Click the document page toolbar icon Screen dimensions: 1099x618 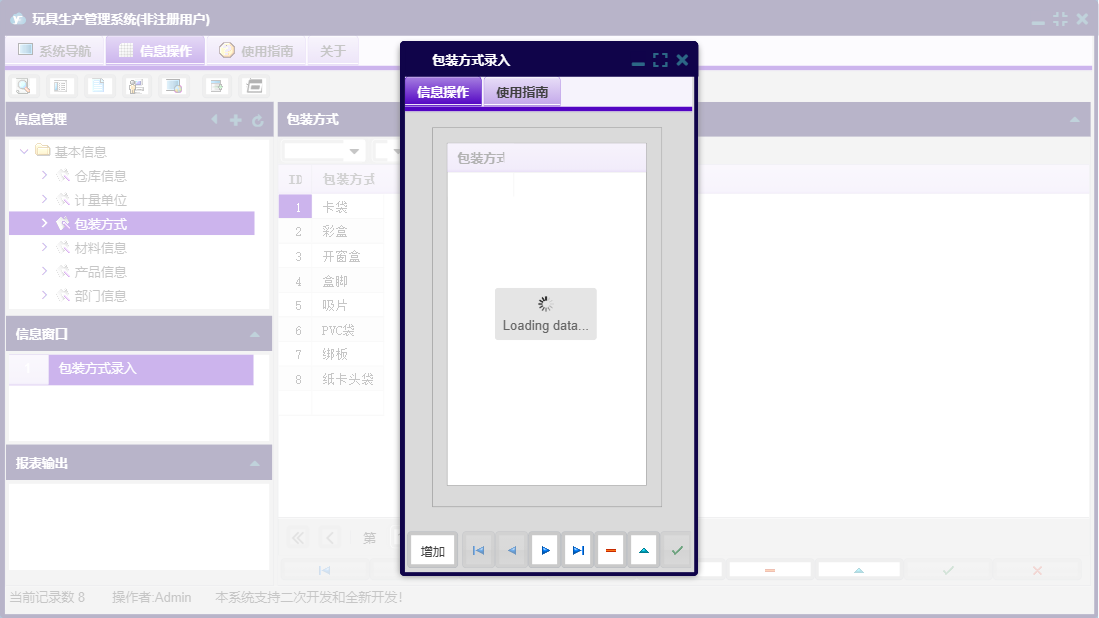point(98,86)
